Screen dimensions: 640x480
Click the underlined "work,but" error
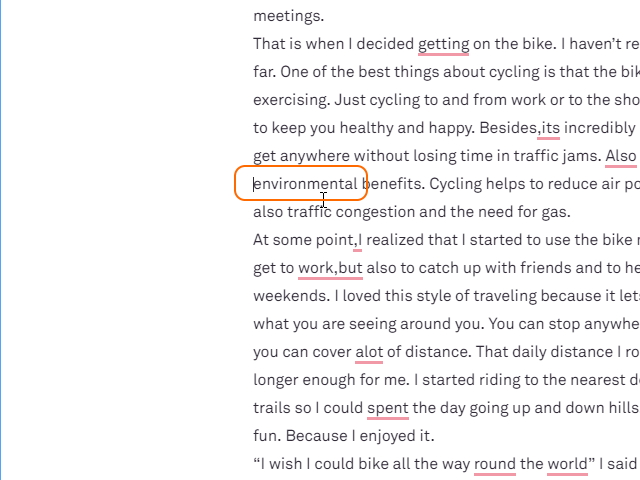pos(330,268)
